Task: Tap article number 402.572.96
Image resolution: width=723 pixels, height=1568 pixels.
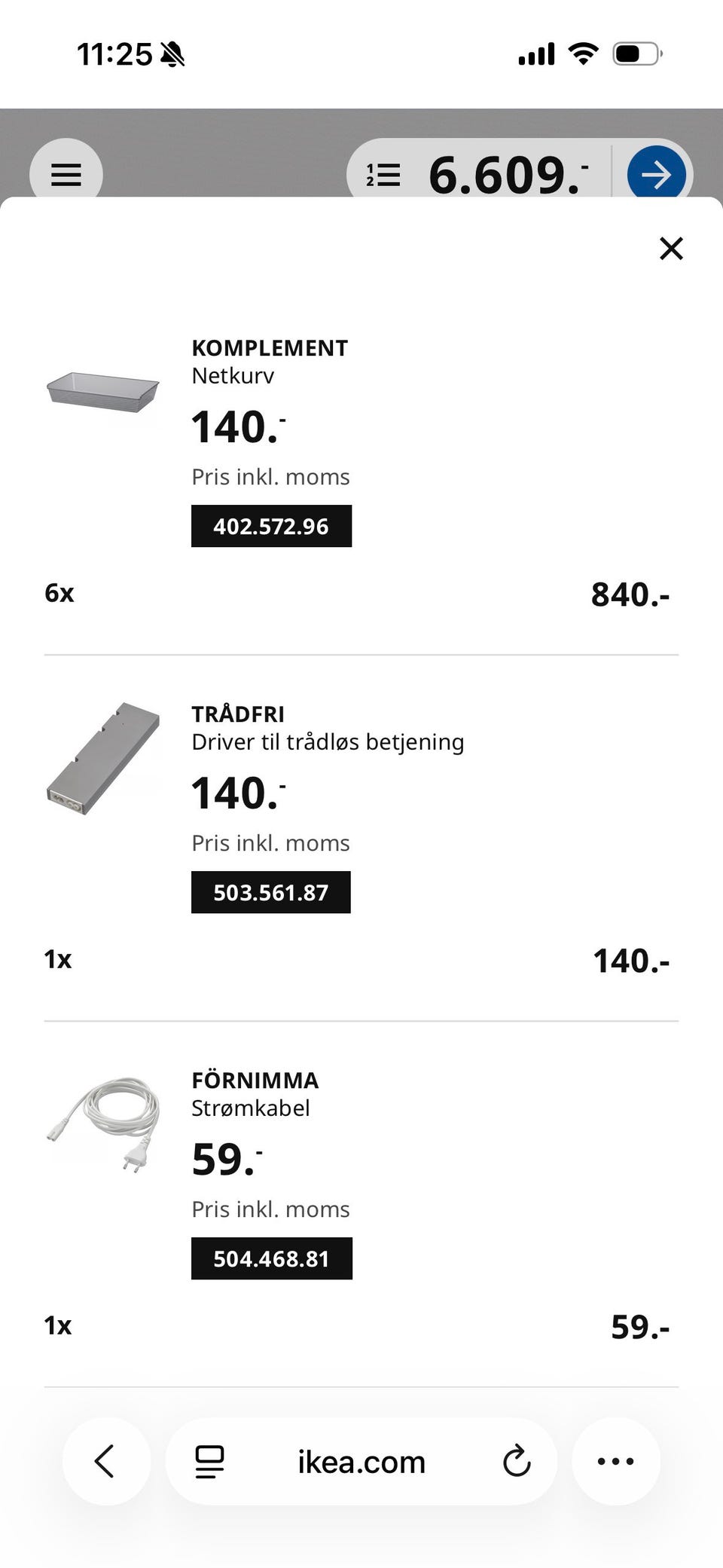Action: pos(271,526)
